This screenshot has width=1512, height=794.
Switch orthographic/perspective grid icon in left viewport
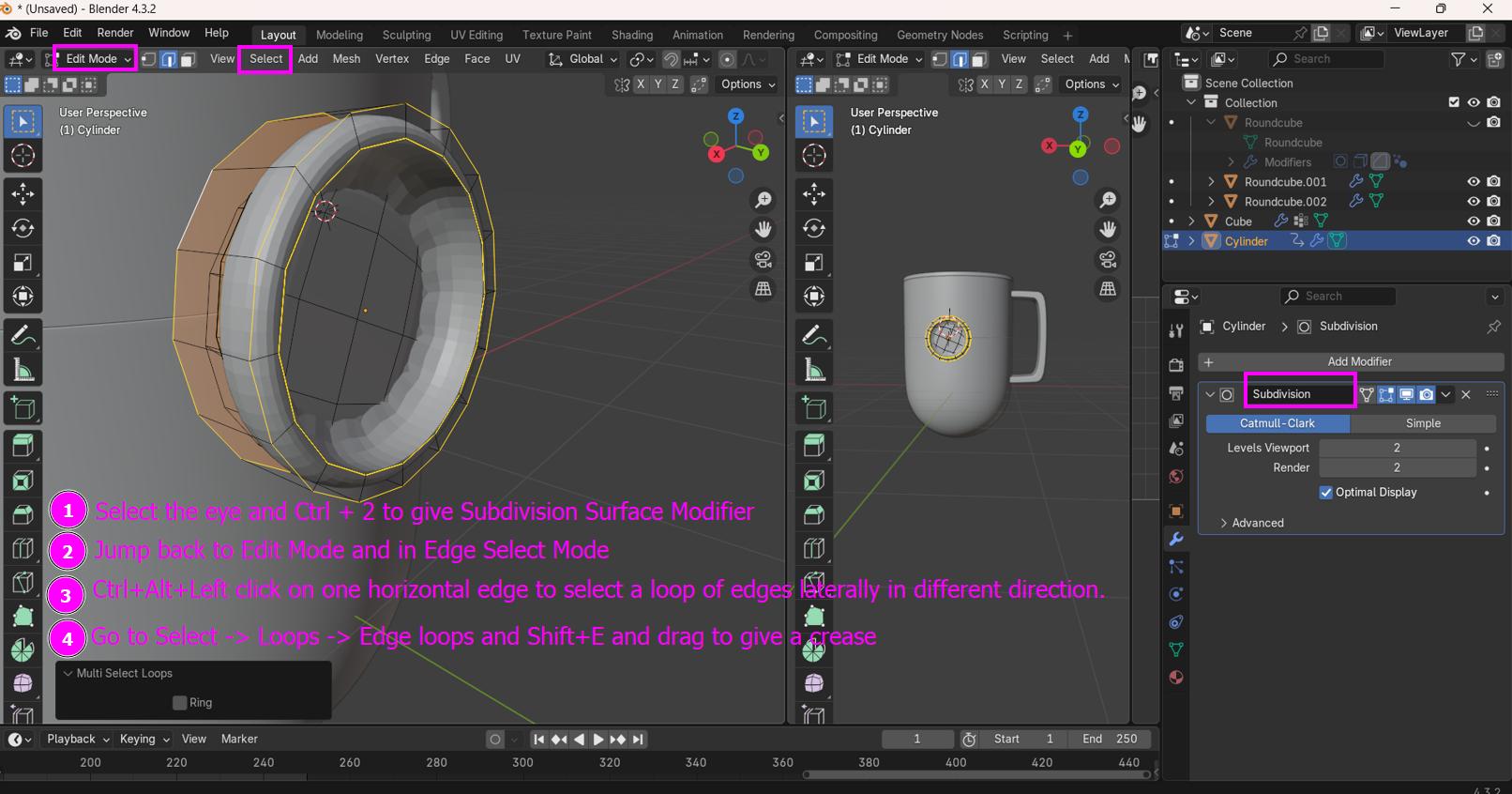point(764,289)
